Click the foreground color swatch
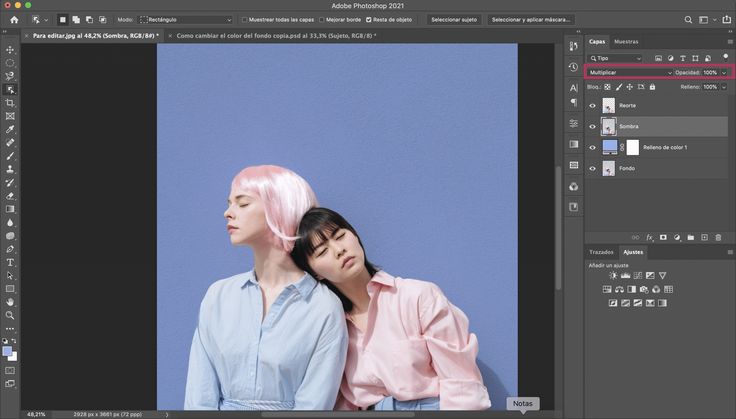 pyautogui.click(x=8, y=351)
